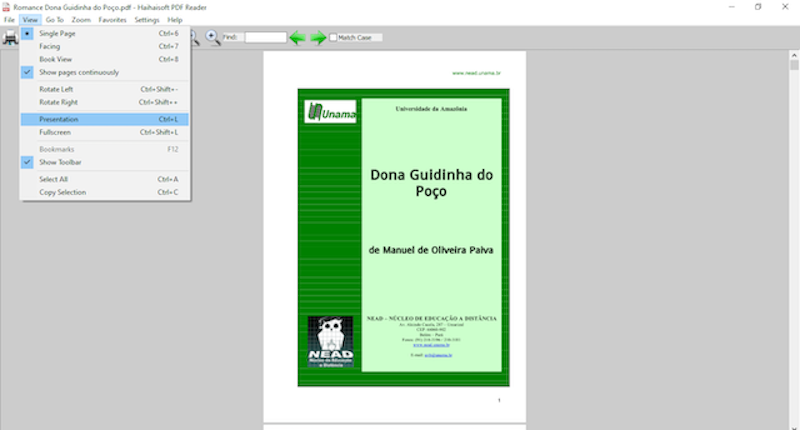800x430 pixels.
Task: Expand the Favorites menu
Action: click(112, 20)
